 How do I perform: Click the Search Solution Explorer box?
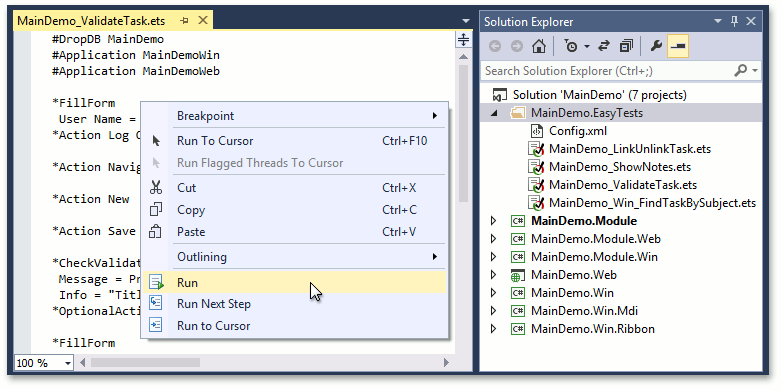607,71
